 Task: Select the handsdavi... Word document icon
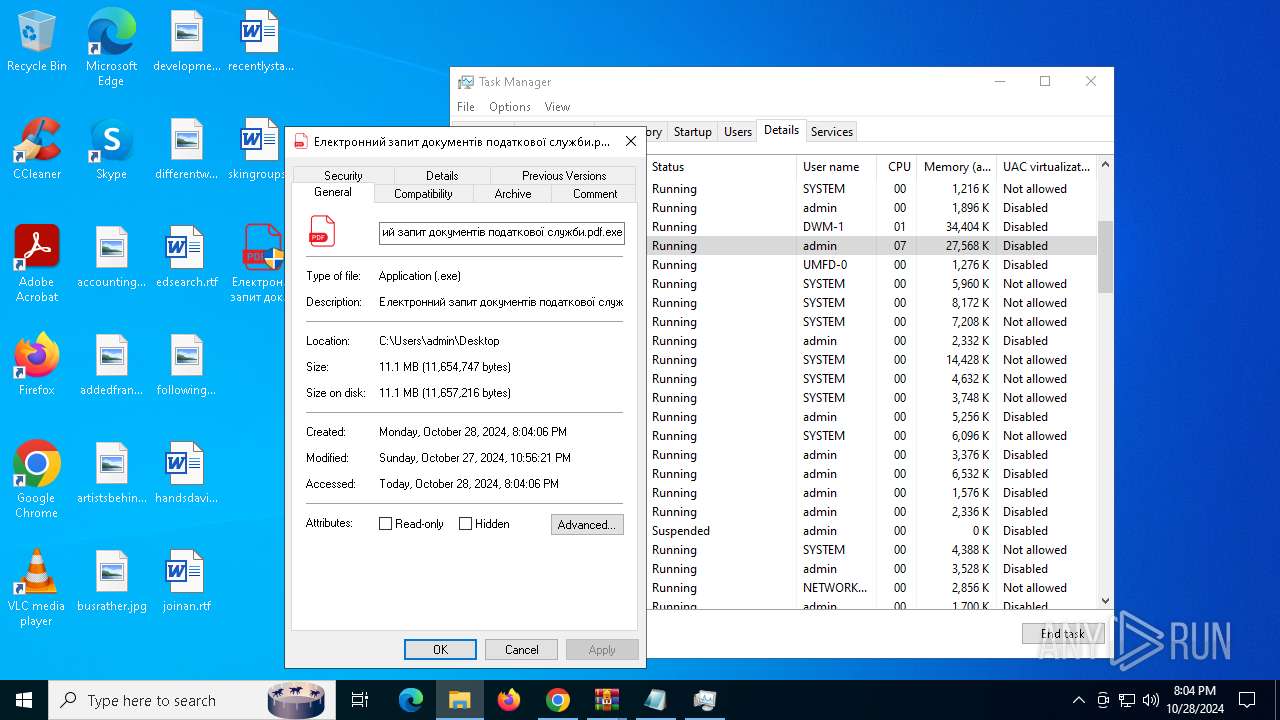[186, 473]
